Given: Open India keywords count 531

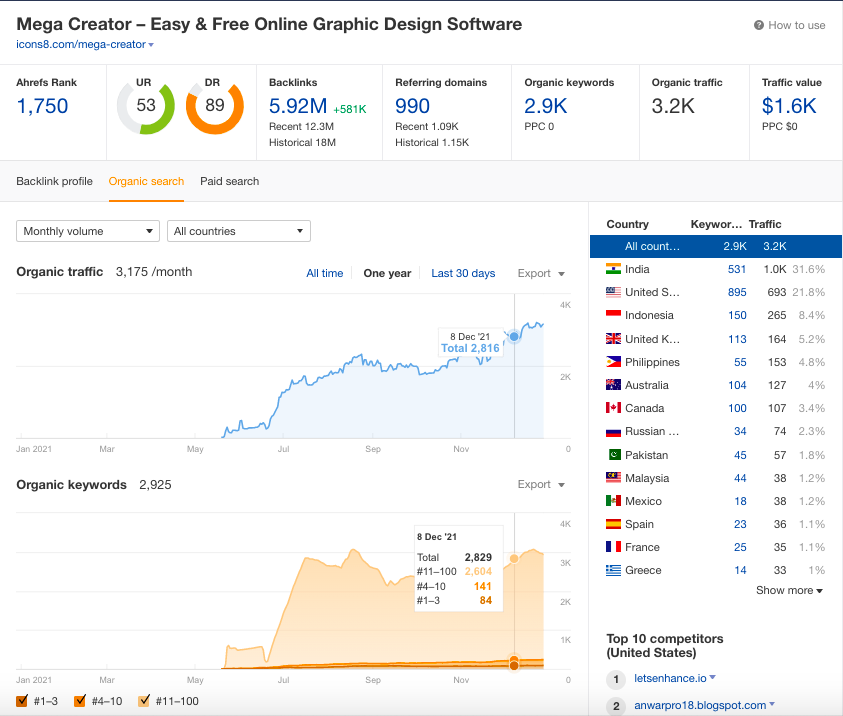Looking at the screenshot, I should [x=737, y=269].
